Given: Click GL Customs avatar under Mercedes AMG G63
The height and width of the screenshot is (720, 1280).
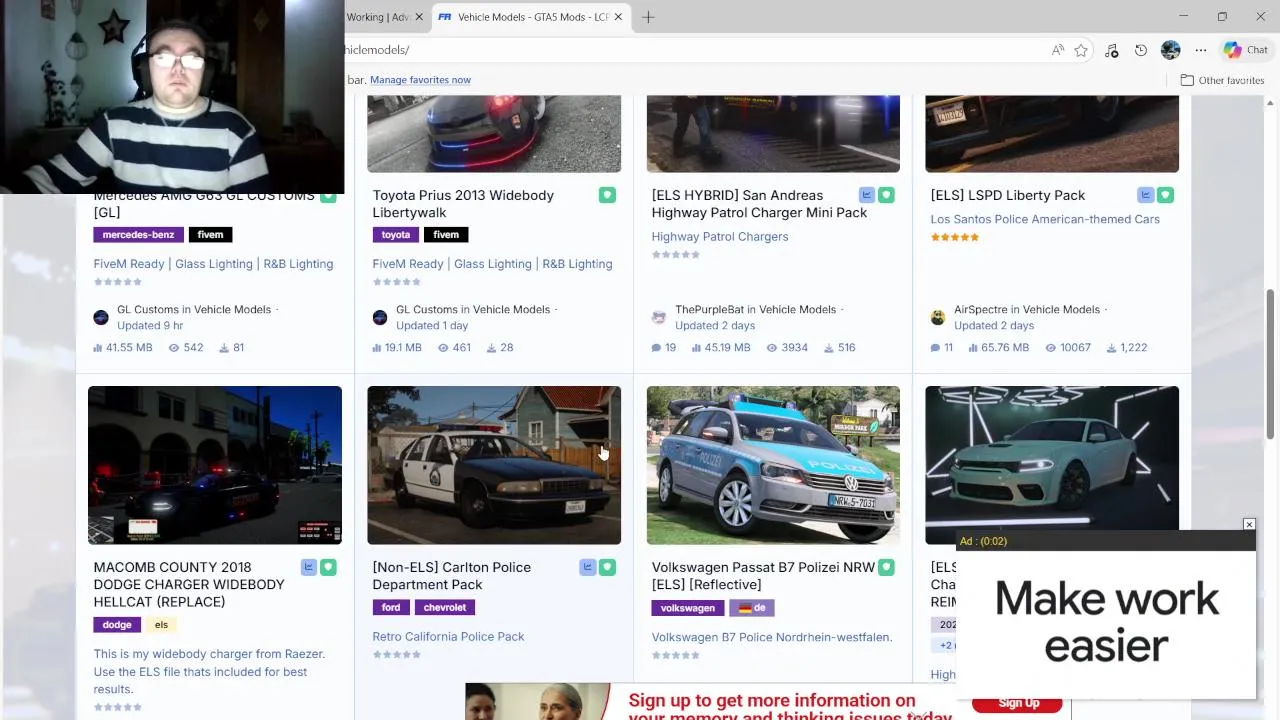Looking at the screenshot, I should [101, 318].
